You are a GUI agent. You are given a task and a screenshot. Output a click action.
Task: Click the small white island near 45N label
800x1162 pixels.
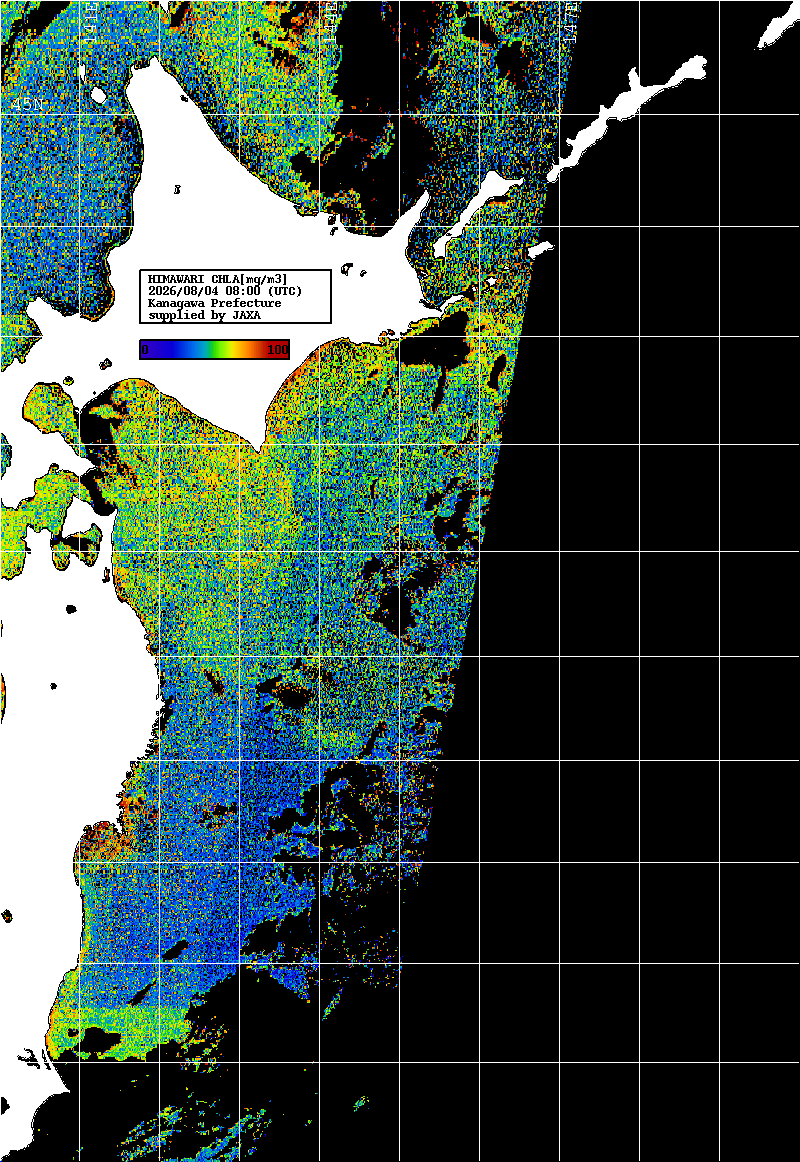point(98,95)
